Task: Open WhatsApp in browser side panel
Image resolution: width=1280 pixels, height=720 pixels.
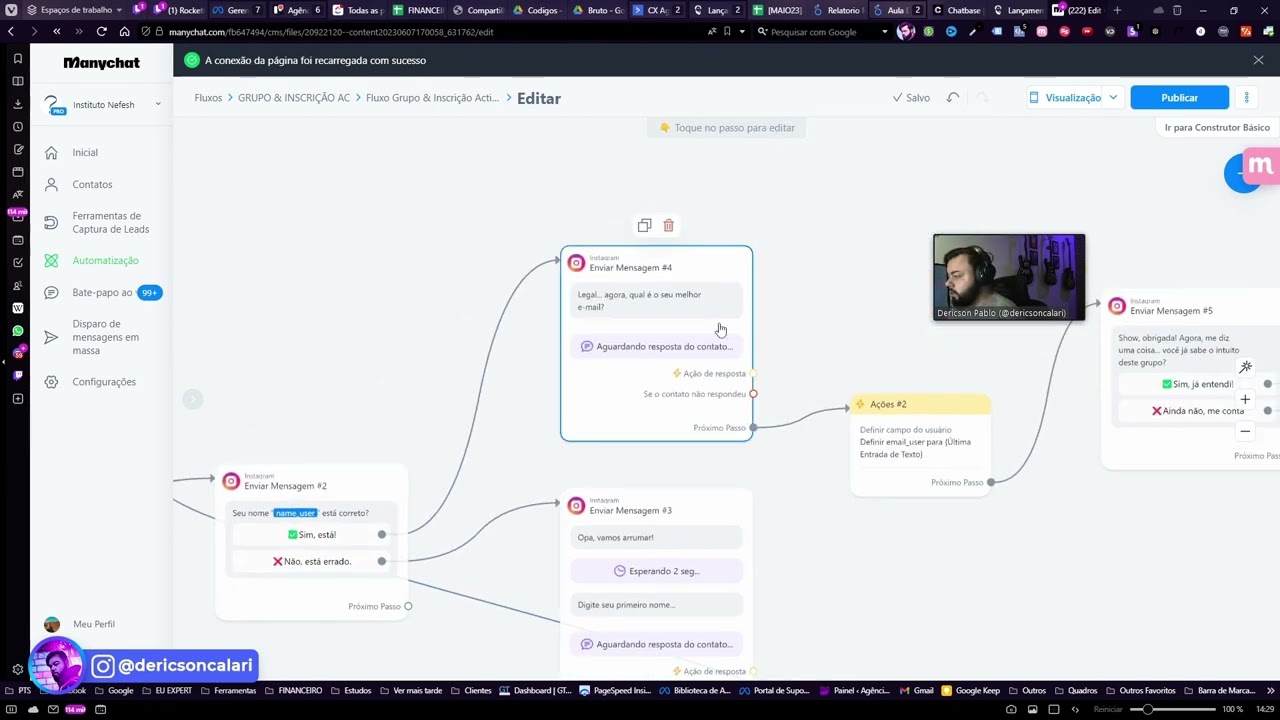Action: pyautogui.click(x=17, y=331)
